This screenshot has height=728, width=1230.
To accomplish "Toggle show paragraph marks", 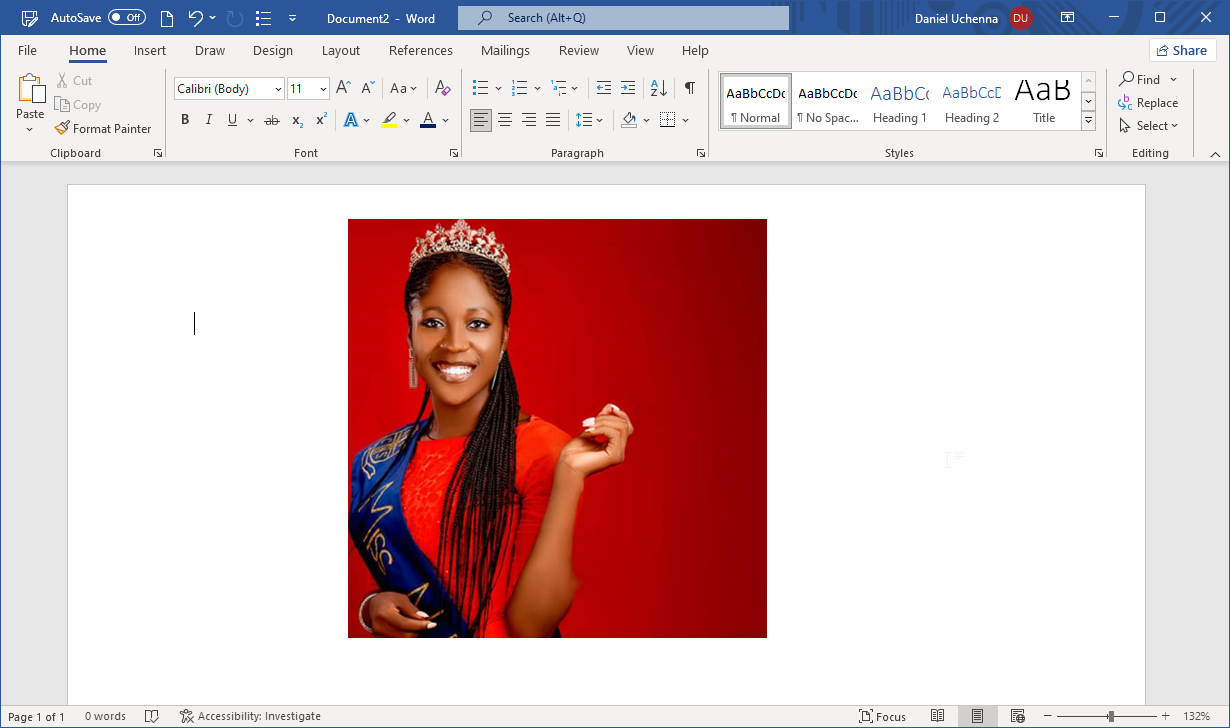I will (689, 88).
